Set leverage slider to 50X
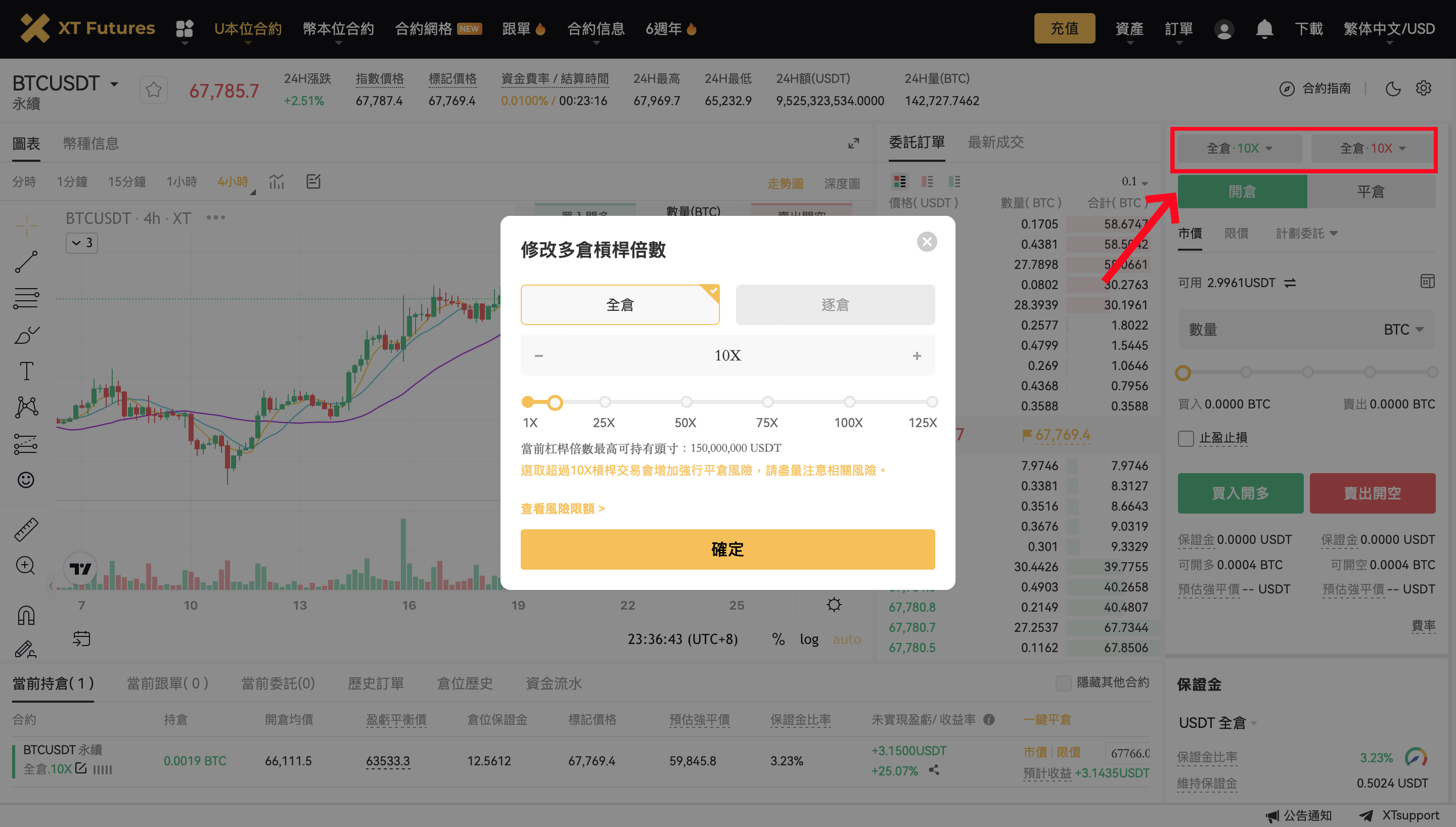This screenshot has height=827, width=1456. (687, 401)
